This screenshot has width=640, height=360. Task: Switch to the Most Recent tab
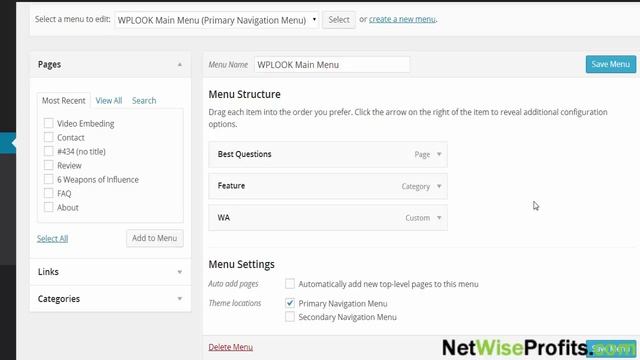tap(64, 100)
